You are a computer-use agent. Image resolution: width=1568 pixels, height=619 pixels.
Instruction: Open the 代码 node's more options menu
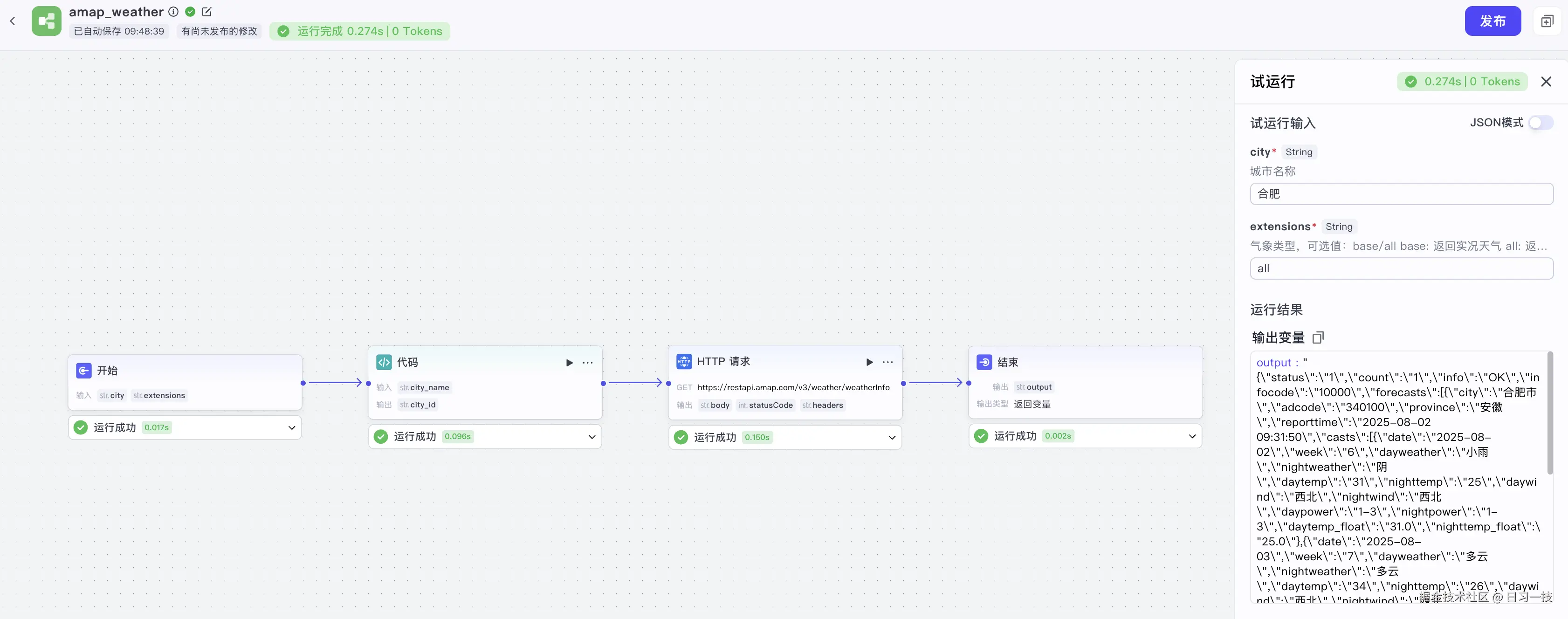(x=587, y=362)
